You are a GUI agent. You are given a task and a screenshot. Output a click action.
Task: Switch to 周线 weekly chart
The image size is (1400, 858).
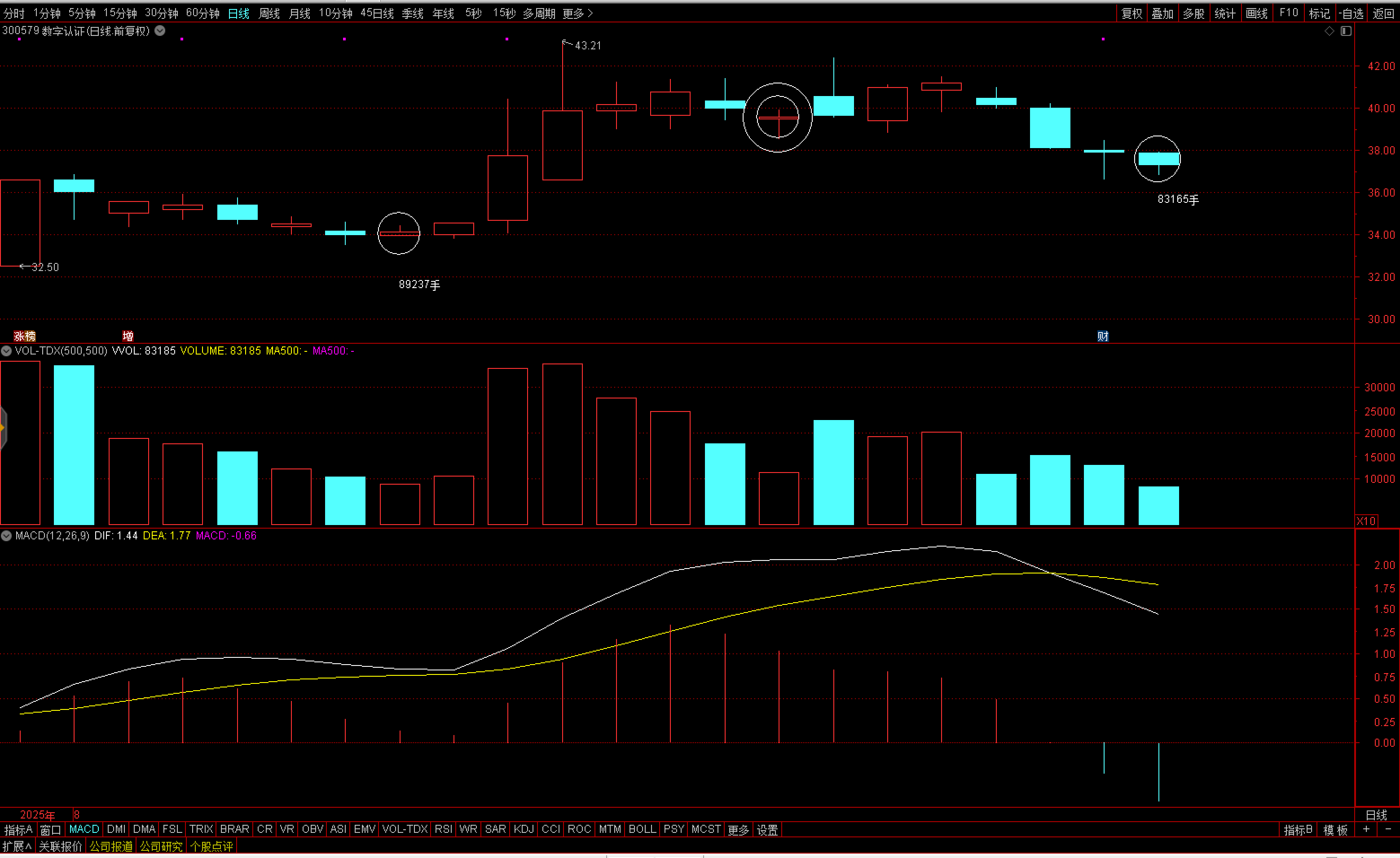[269, 13]
